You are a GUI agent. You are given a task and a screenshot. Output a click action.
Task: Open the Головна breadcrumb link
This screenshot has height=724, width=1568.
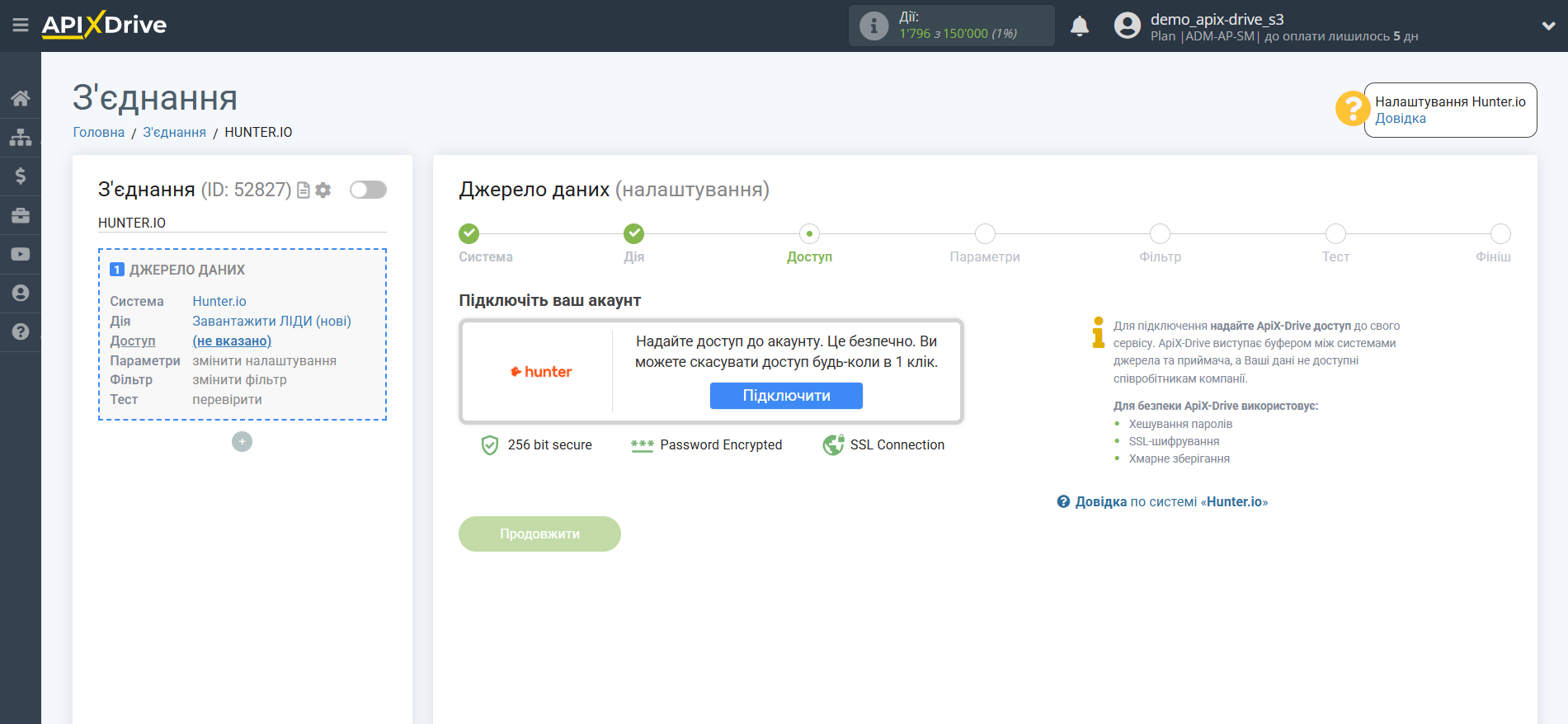[99, 132]
